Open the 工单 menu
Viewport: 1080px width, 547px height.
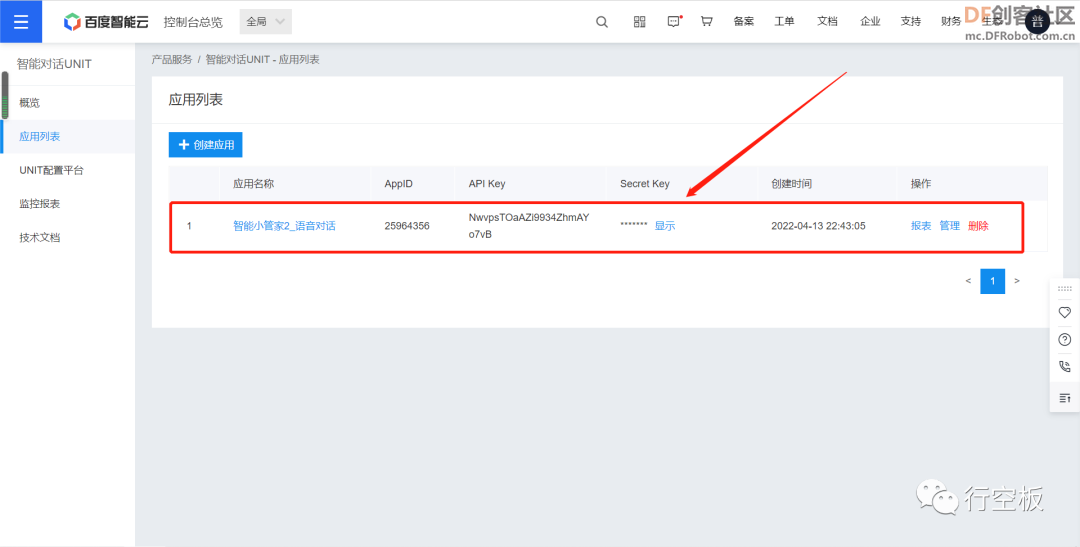[x=785, y=21]
